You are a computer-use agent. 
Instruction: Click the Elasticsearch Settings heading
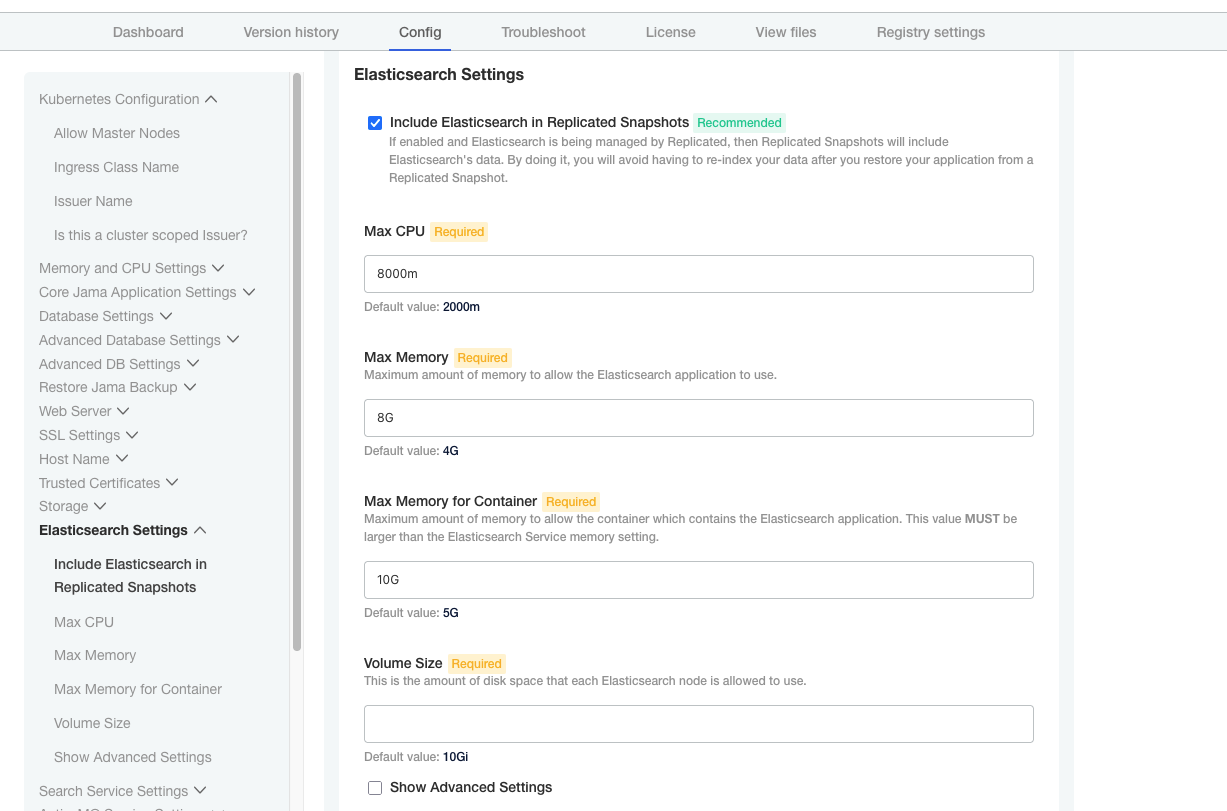tap(439, 75)
